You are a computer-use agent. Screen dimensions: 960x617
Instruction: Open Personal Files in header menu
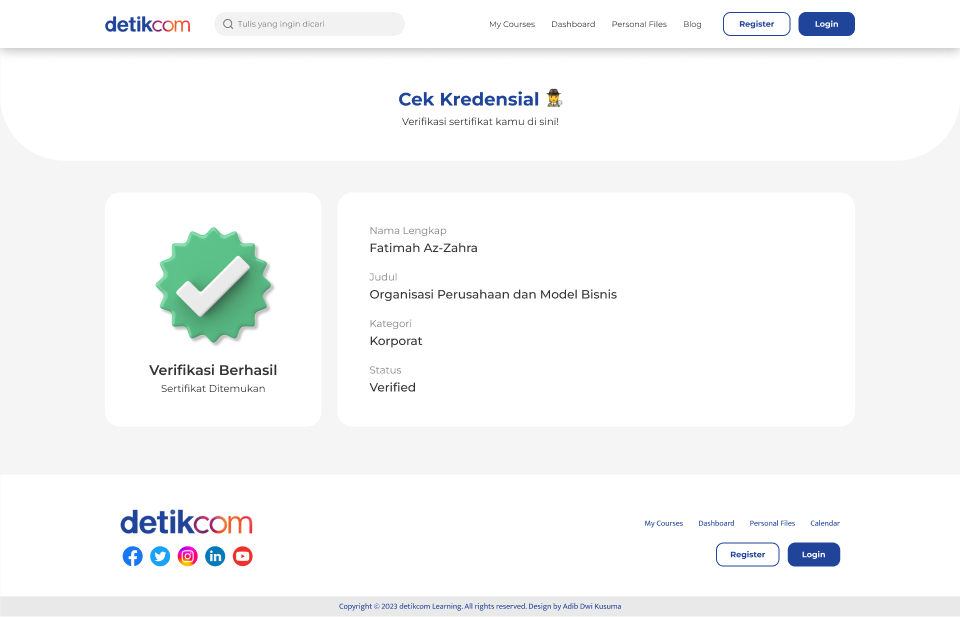(639, 24)
